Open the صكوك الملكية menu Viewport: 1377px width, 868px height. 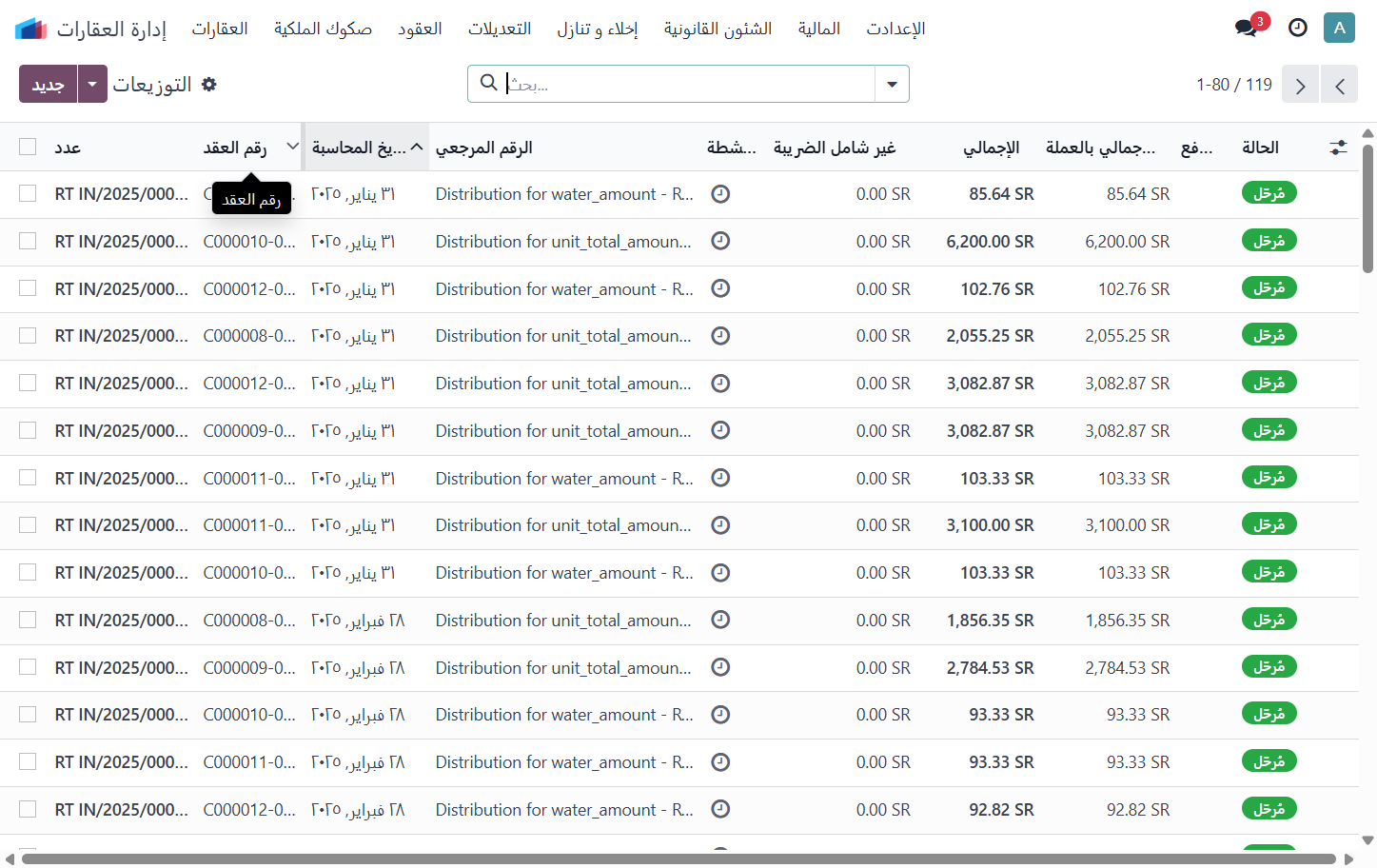tap(323, 29)
